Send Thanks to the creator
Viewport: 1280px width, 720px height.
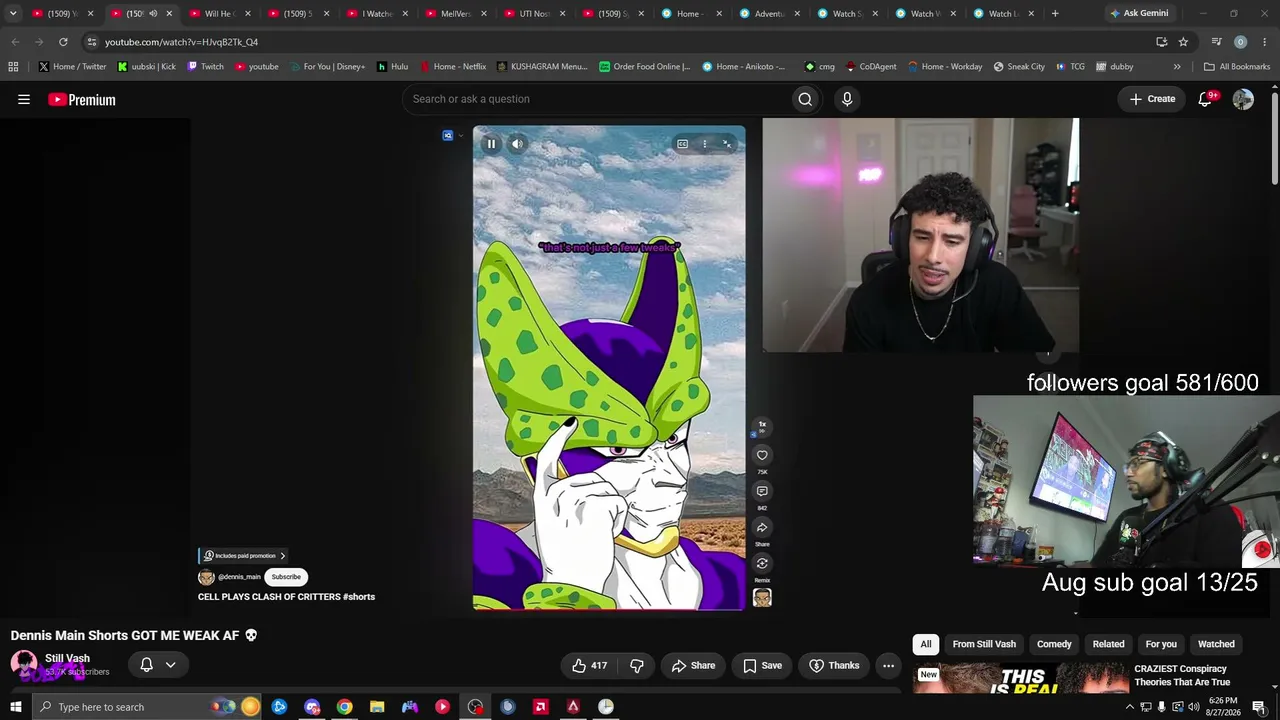(834, 665)
